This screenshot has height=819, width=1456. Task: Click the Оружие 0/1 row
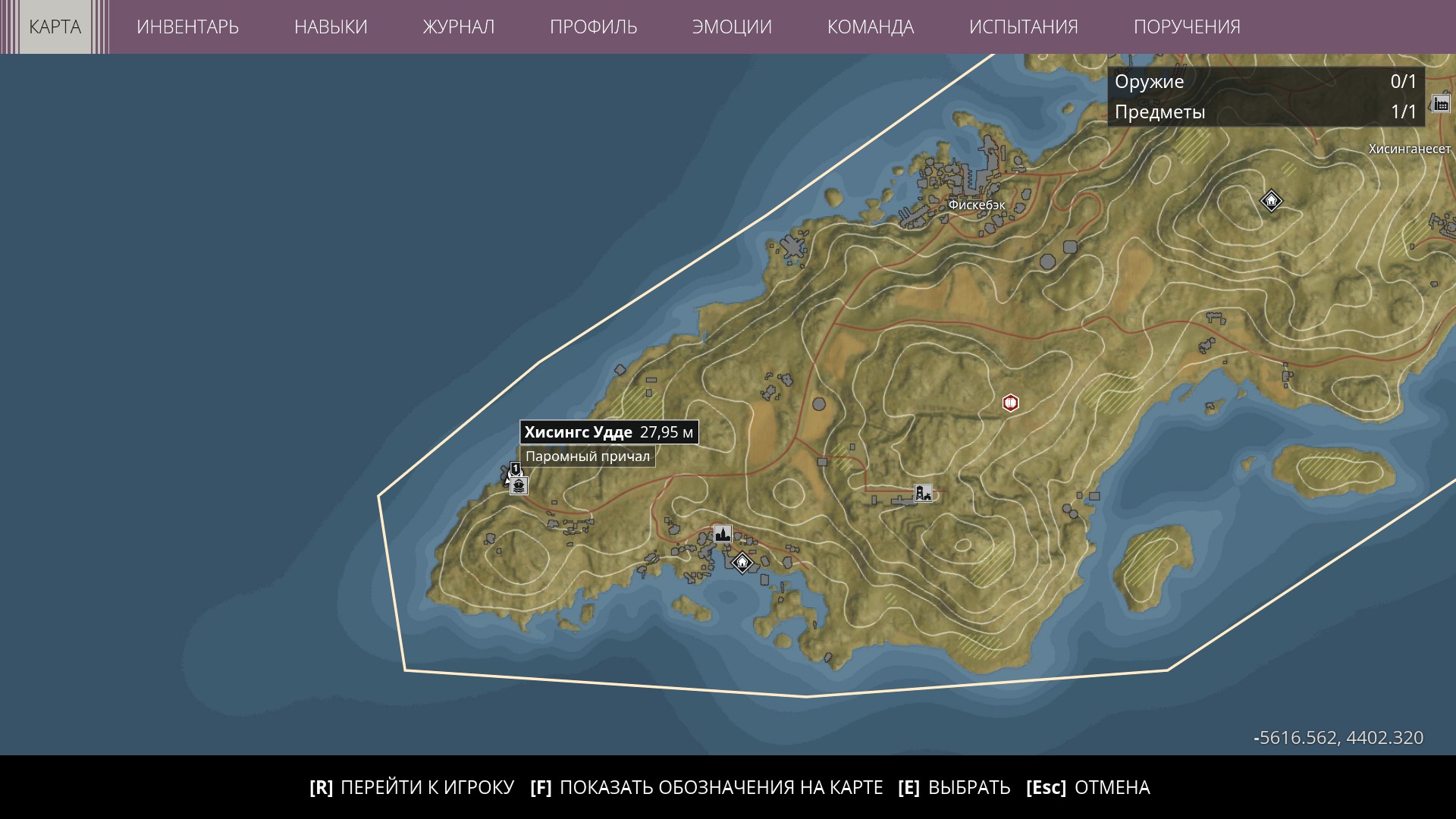(x=1266, y=81)
